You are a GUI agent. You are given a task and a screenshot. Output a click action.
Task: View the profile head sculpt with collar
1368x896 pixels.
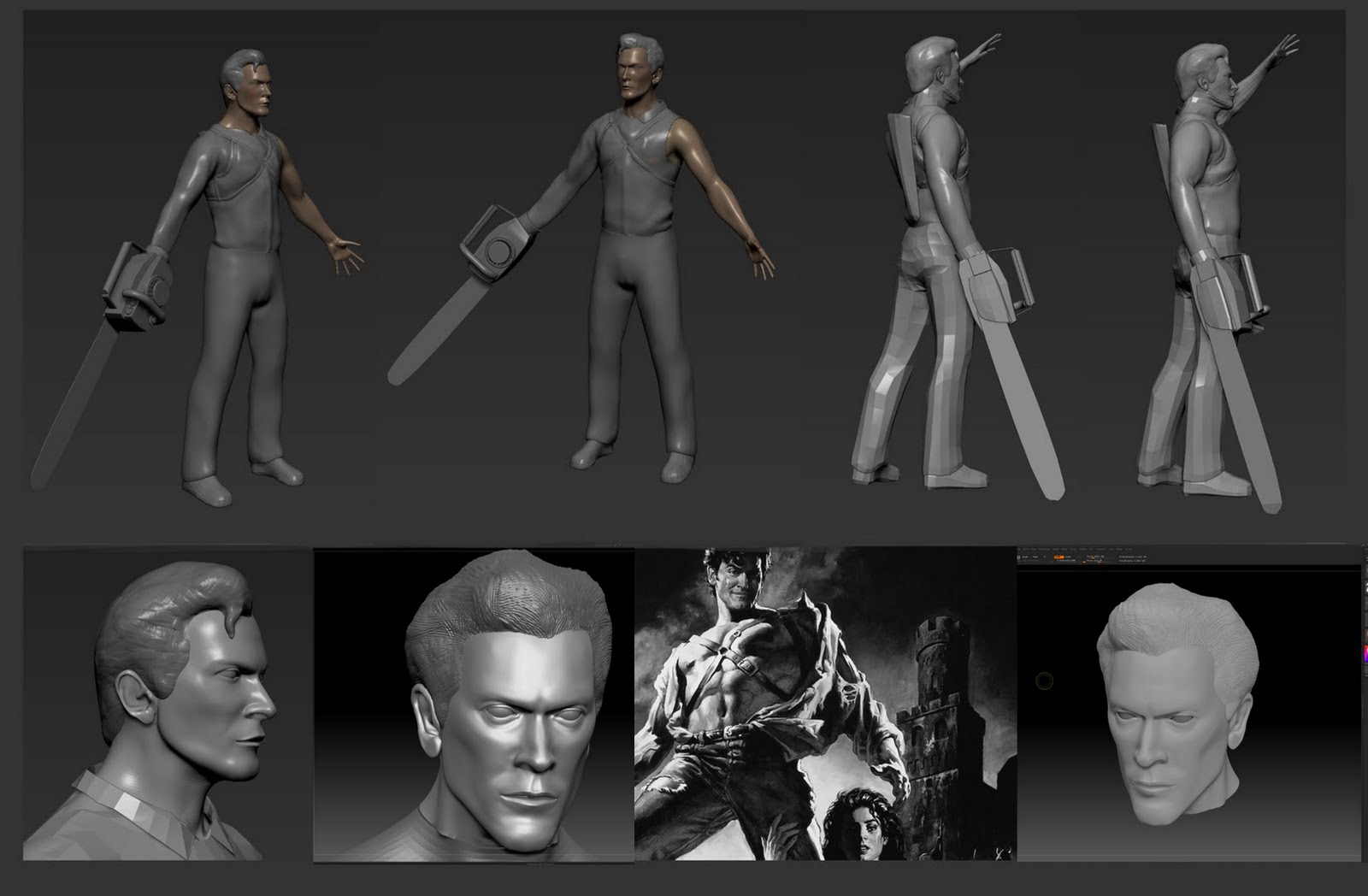pos(168,704)
